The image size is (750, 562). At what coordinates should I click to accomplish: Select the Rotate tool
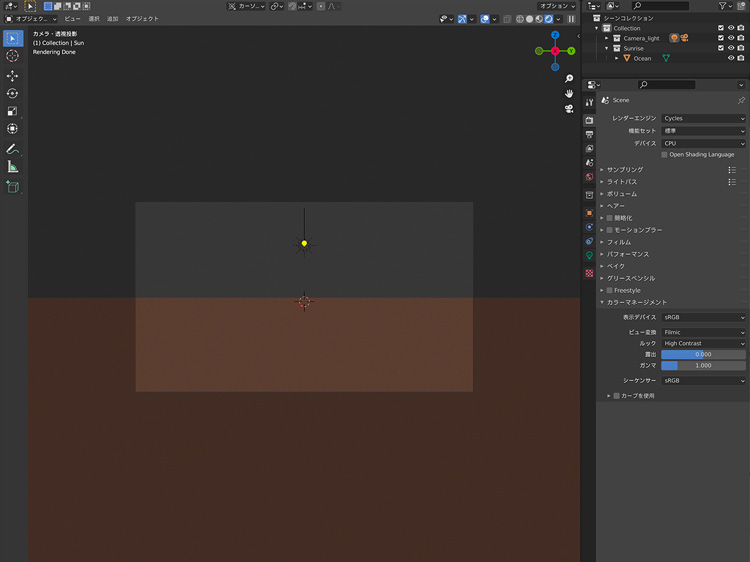13,93
